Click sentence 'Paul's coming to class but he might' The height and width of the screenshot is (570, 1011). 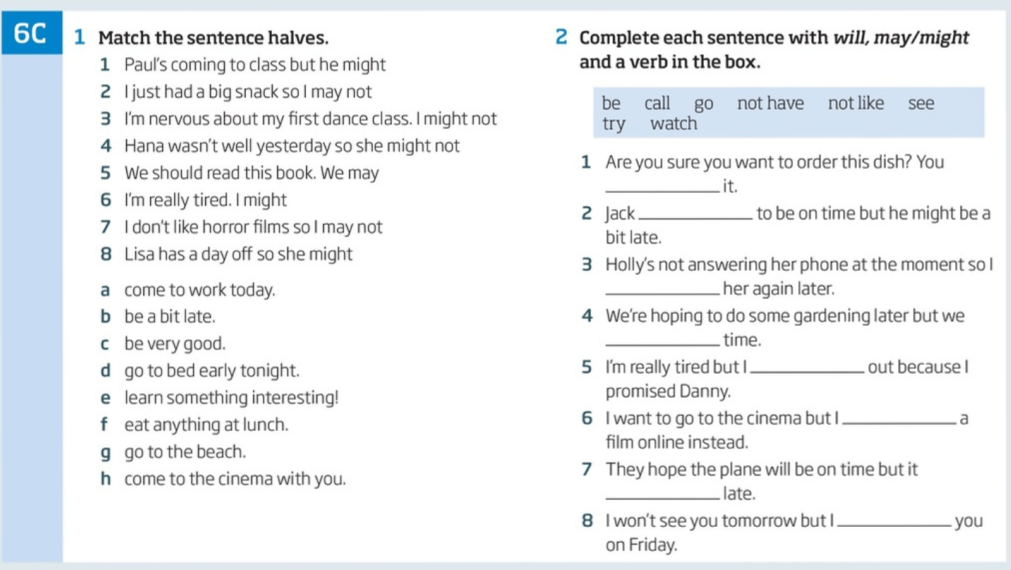click(x=255, y=64)
